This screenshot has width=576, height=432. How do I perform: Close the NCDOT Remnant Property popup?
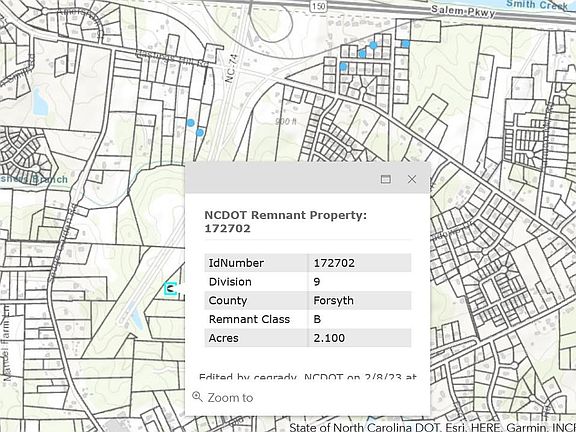pos(412,179)
